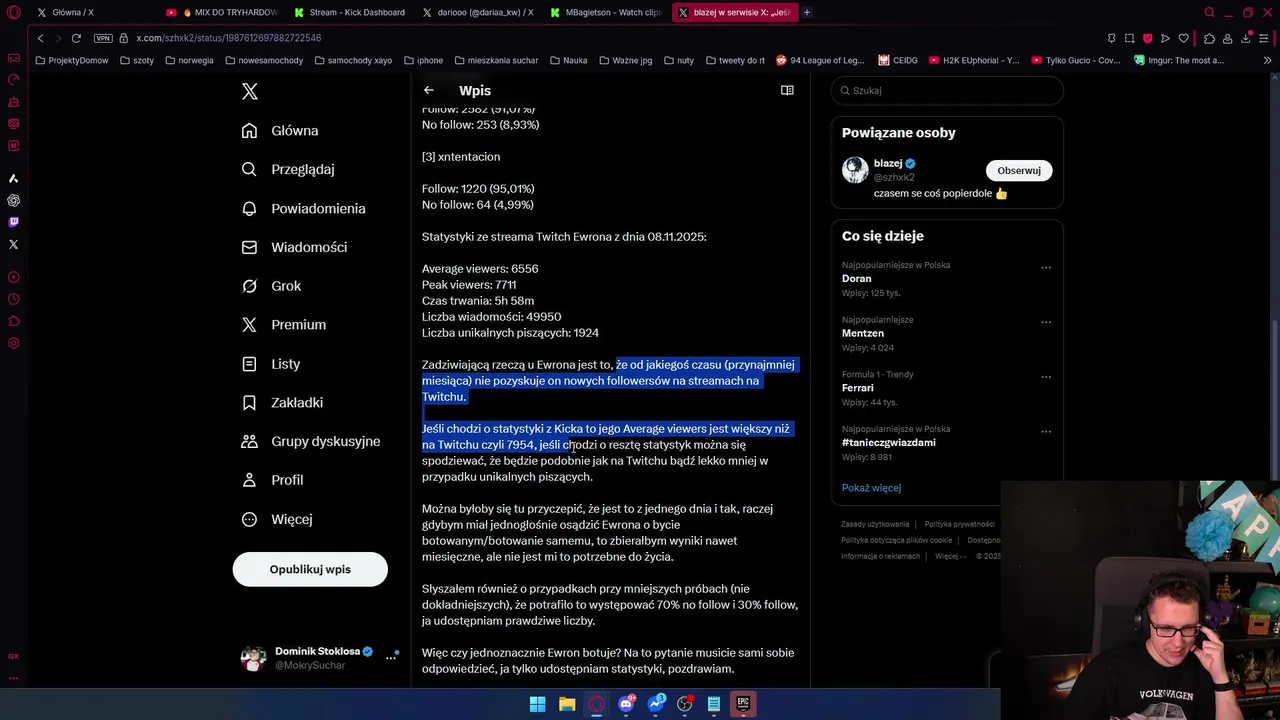
Task: Open ProjektyDomow bookmark folder
Action: (x=71, y=60)
